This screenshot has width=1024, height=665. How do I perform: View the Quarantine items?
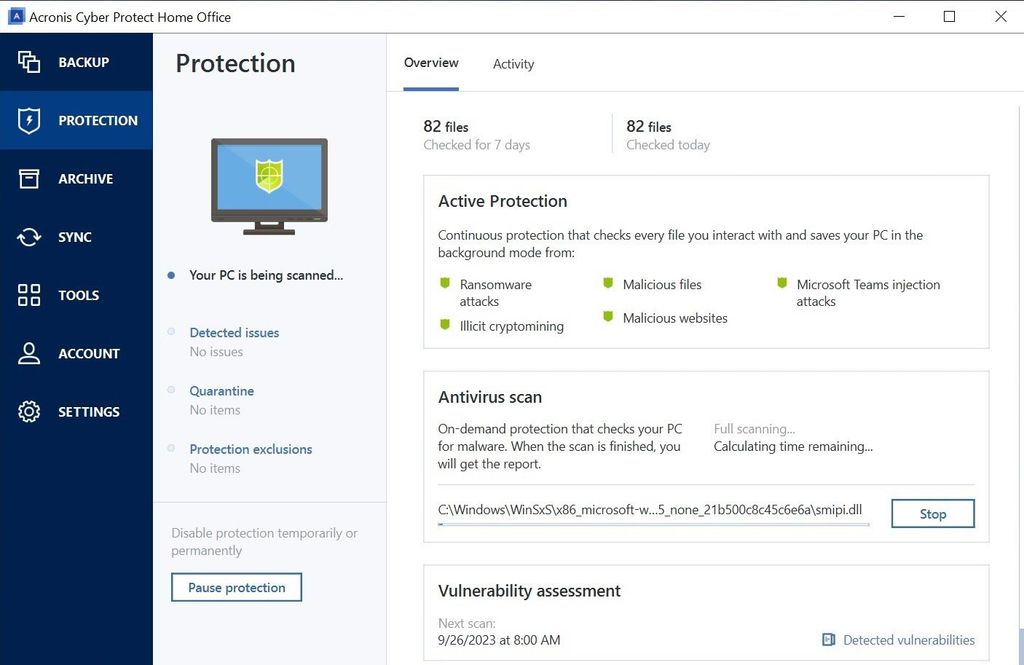[221, 390]
